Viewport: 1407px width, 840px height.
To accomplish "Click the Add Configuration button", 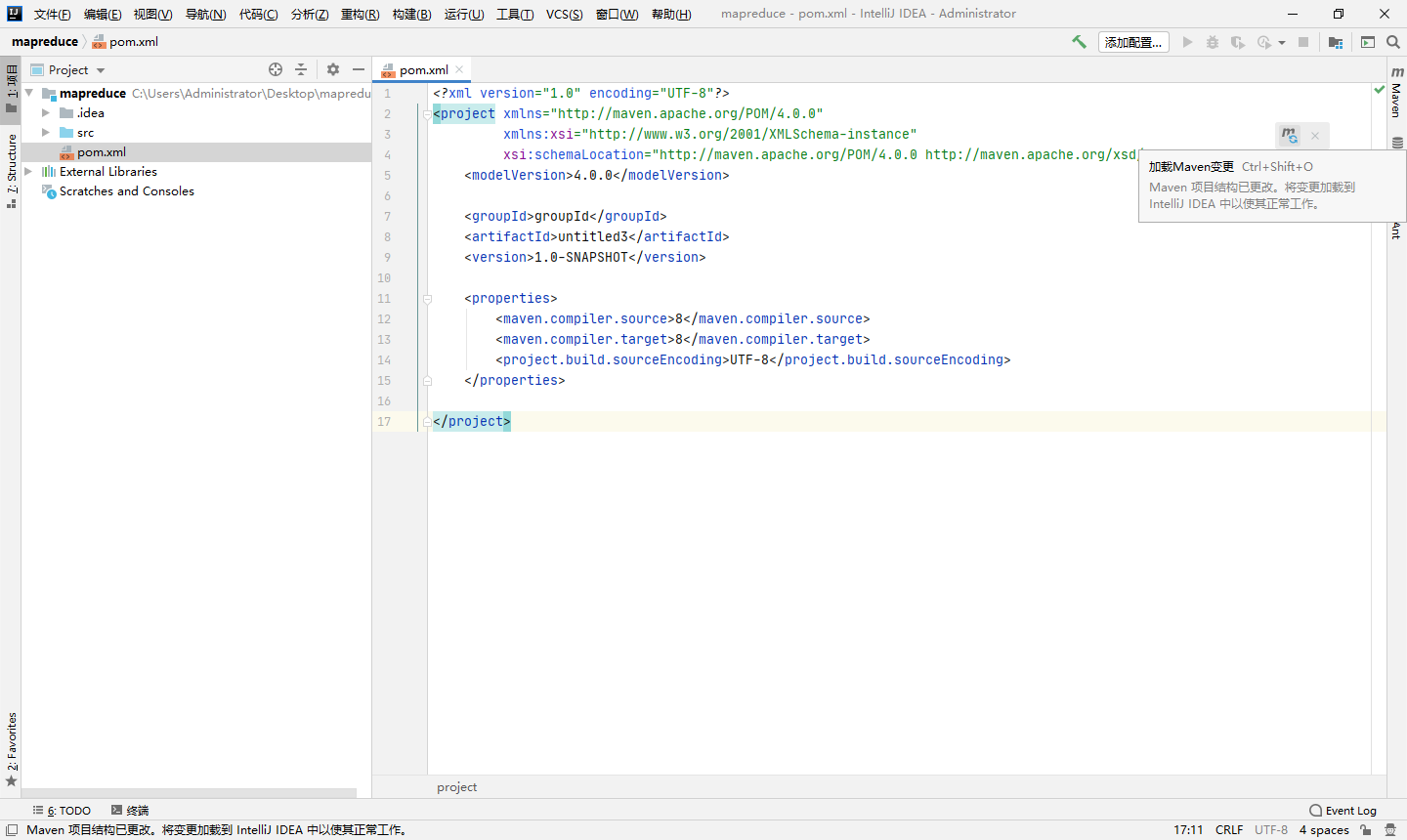I will [1133, 42].
